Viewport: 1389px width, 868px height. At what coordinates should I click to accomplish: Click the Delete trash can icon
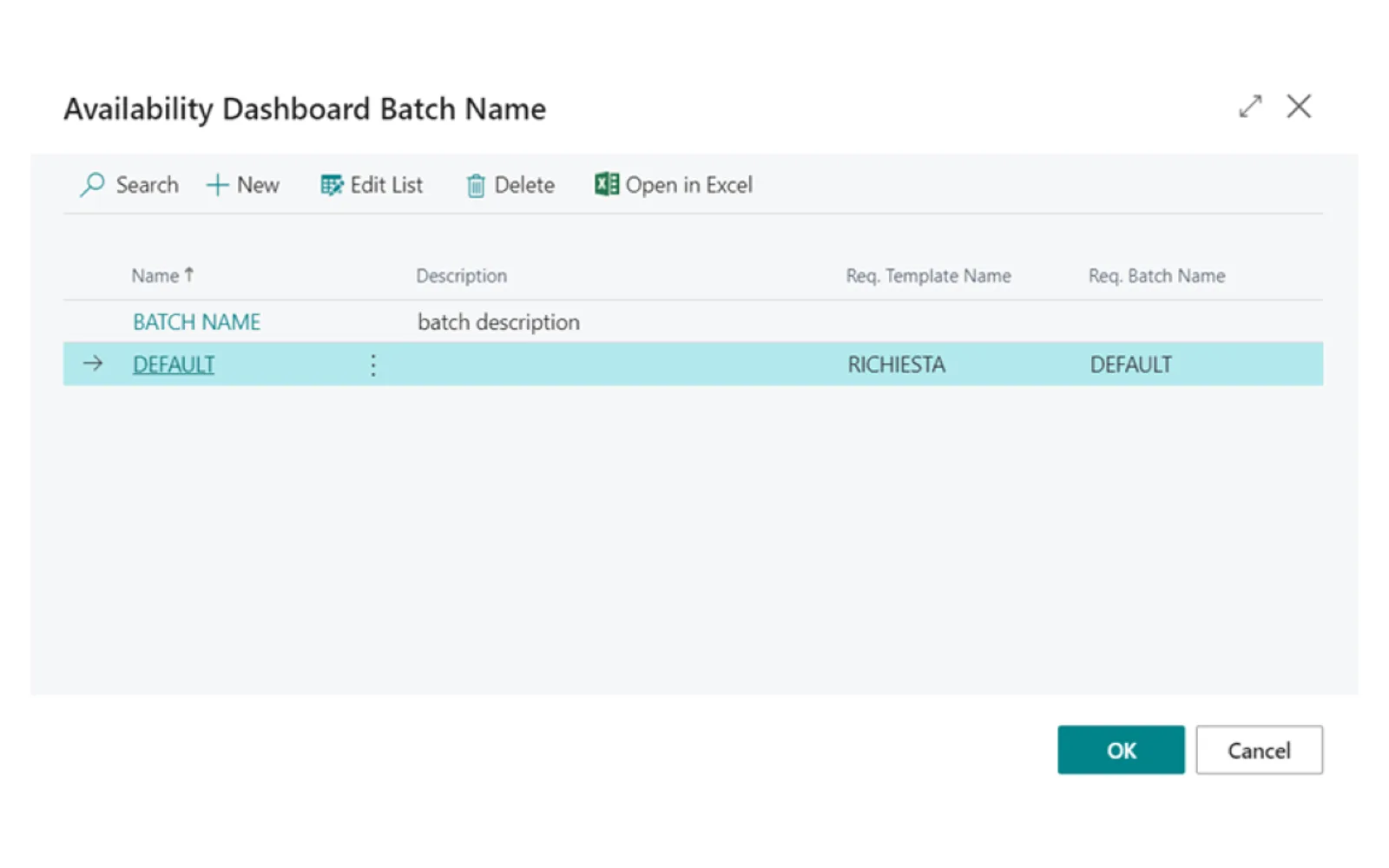(476, 186)
